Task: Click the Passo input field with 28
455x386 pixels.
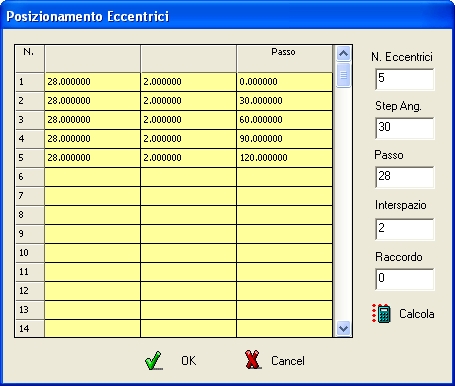Action: click(x=405, y=177)
